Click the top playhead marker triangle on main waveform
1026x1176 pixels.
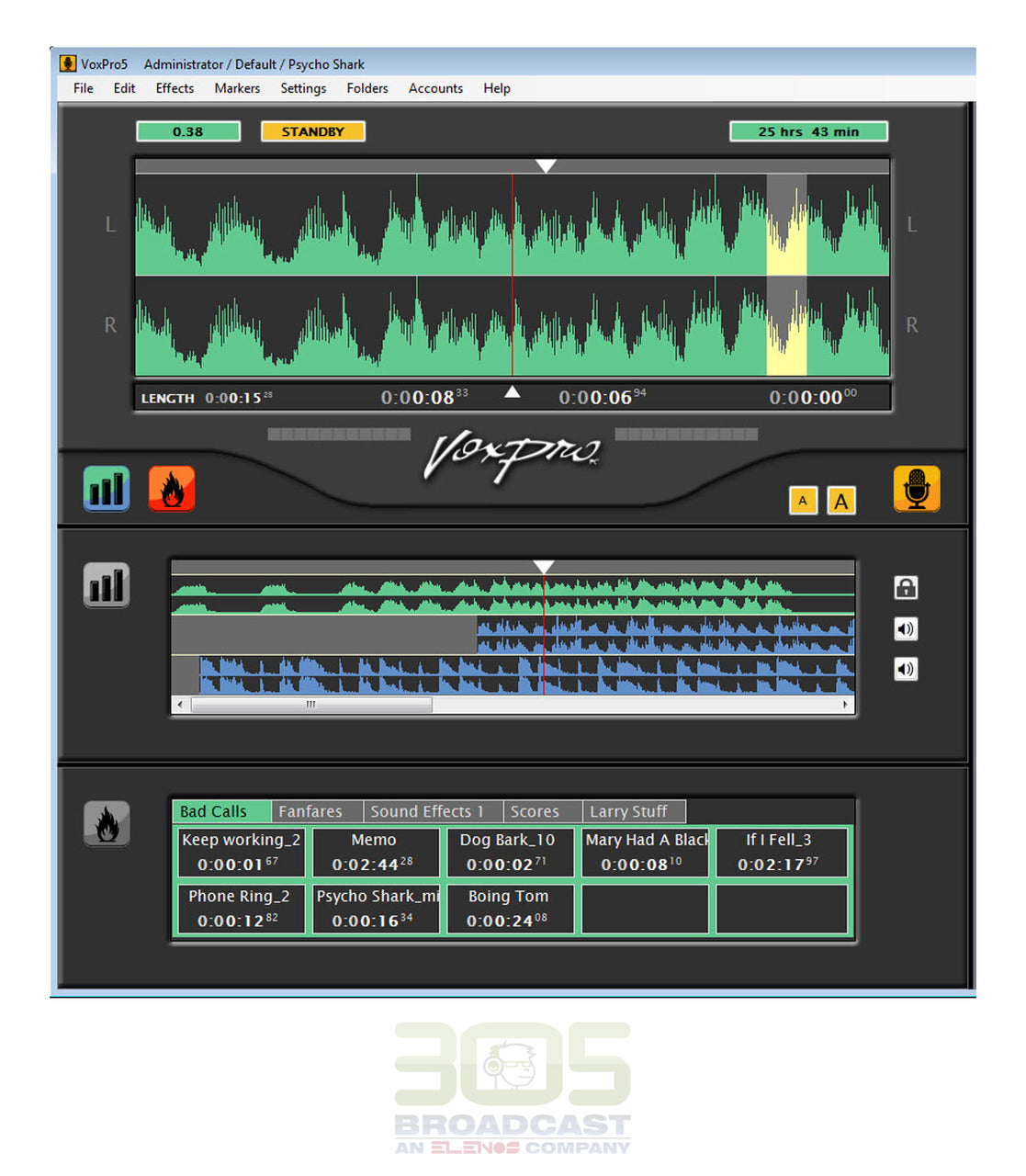point(546,166)
